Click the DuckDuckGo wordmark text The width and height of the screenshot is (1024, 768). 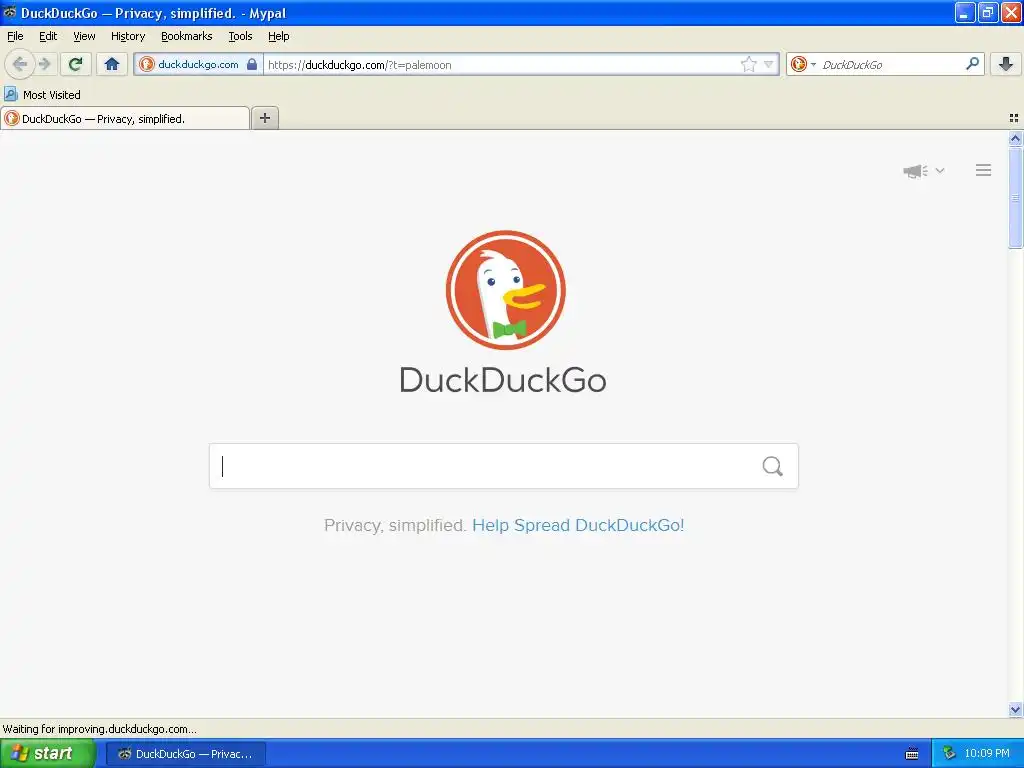[503, 380]
